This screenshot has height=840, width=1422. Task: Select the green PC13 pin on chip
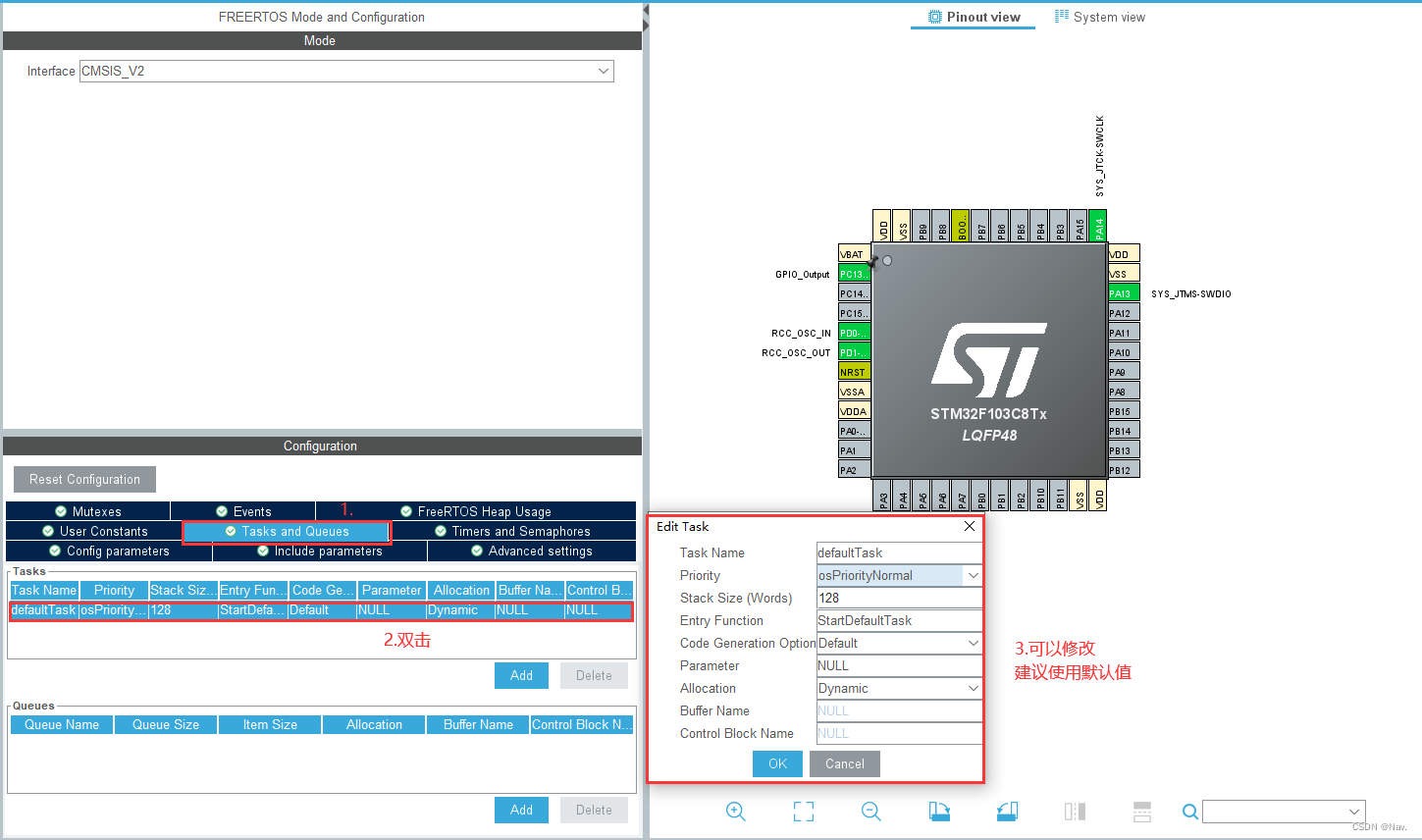pos(854,274)
